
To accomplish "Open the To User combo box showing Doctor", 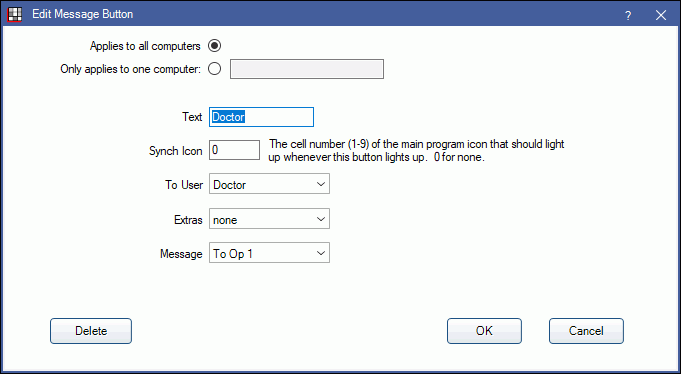I will 269,184.
